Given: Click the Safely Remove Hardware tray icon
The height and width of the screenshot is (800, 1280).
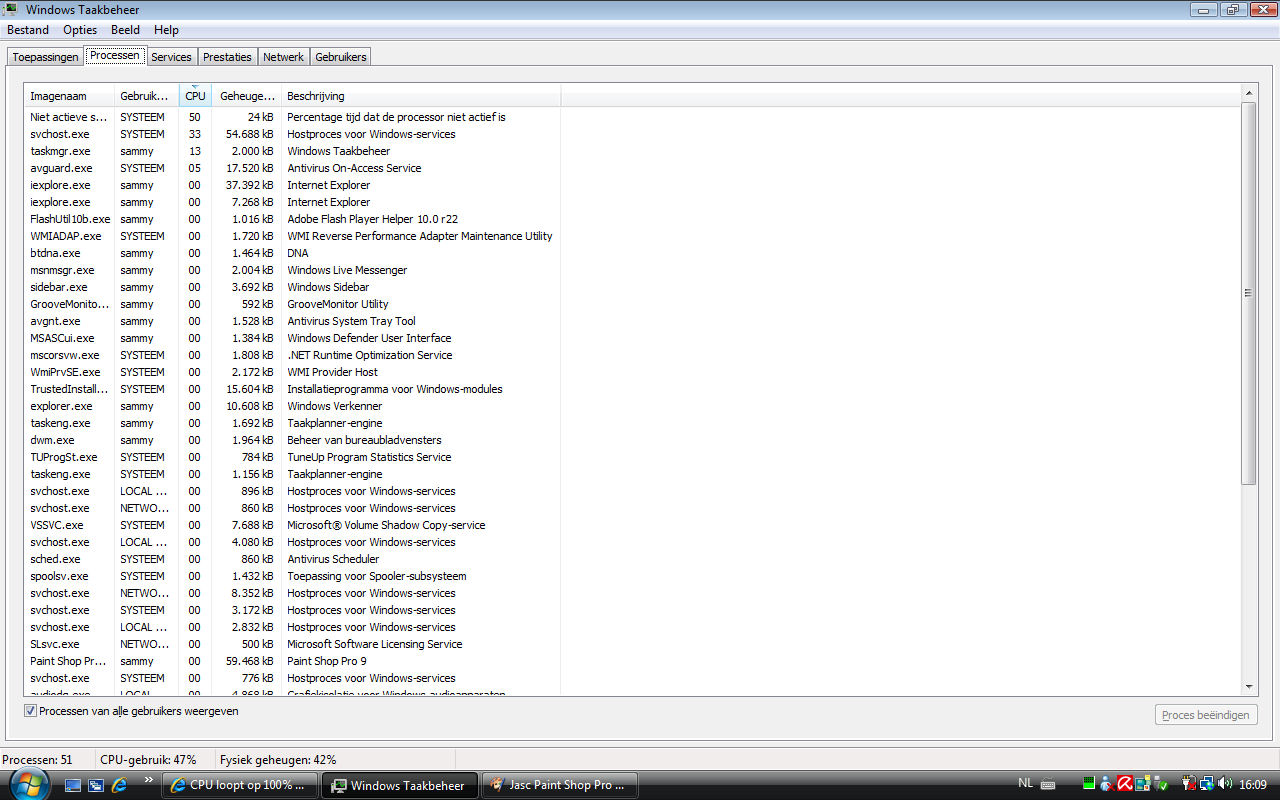Looking at the screenshot, I should (x=1160, y=784).
